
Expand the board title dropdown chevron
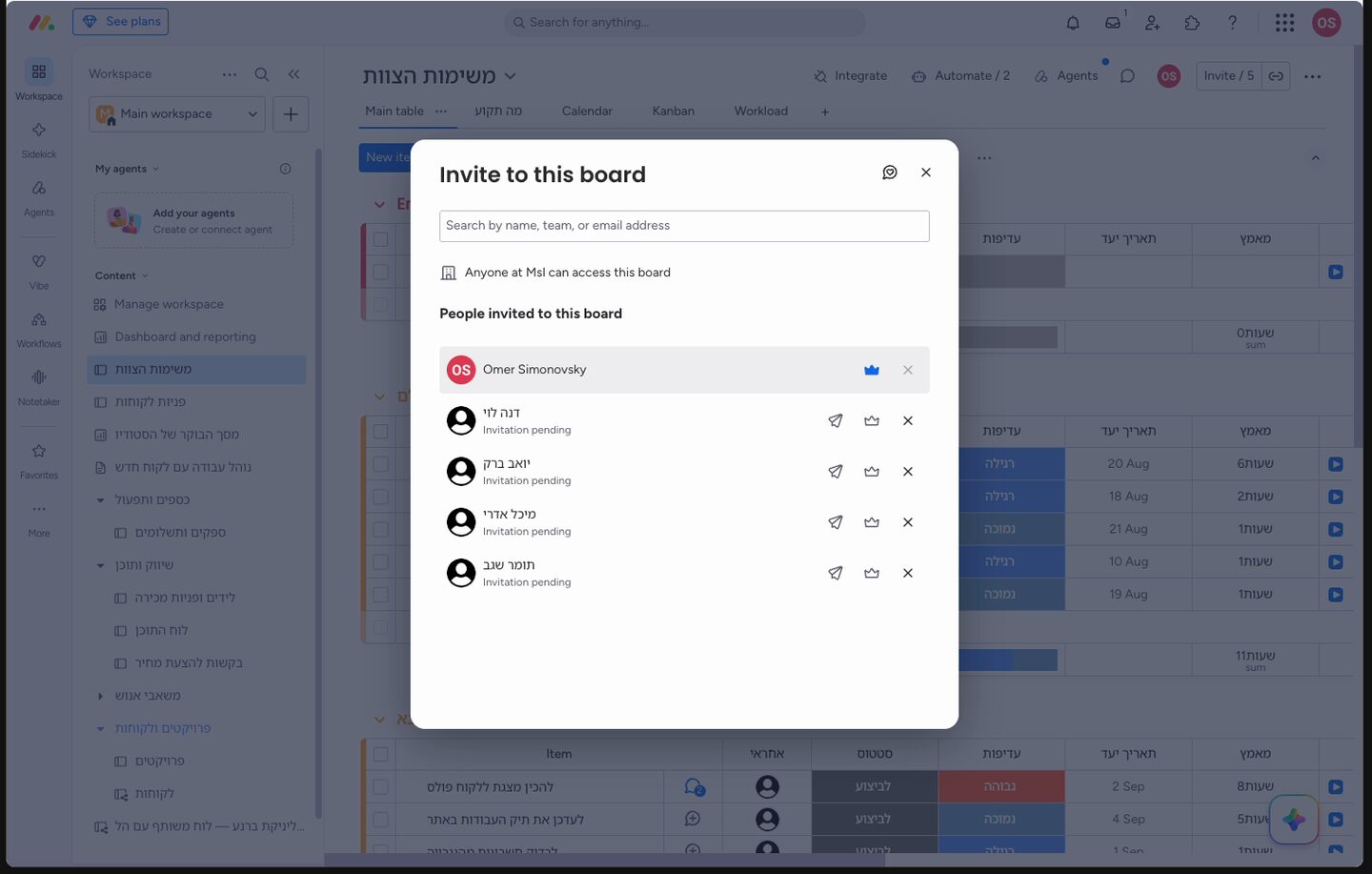(x=510, y=76)
